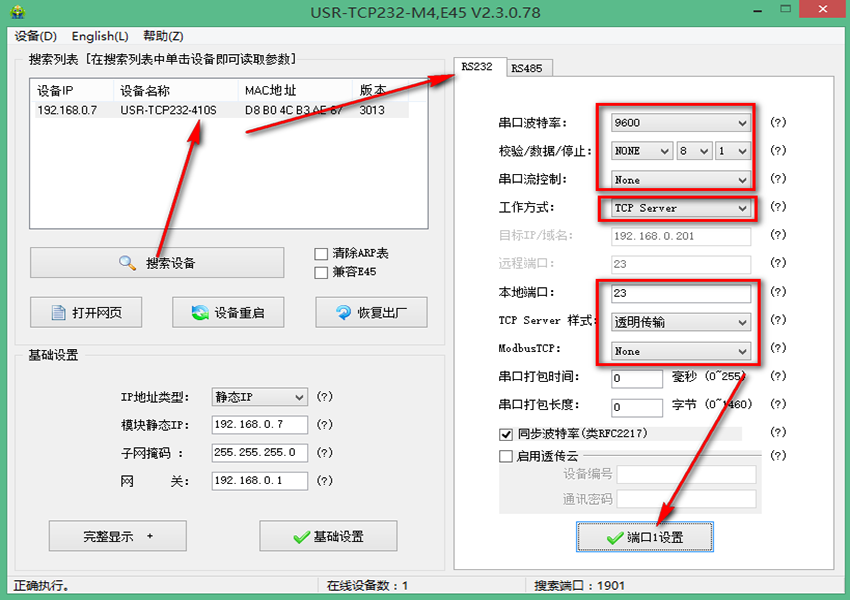Click the 本地端口 input field
The width and height of the screenshot is (850, 600).
click(680, 294)
